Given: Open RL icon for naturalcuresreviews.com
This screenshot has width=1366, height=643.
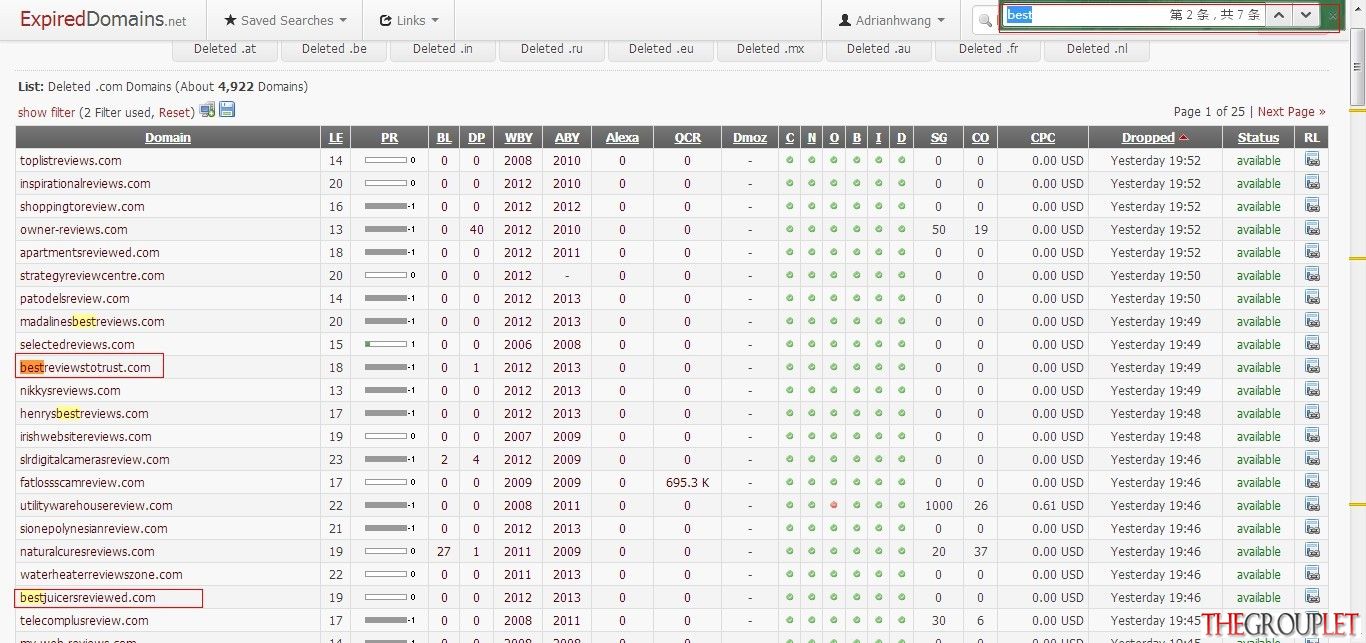Looking at the screenshot, I should [x=1312, y=551].
